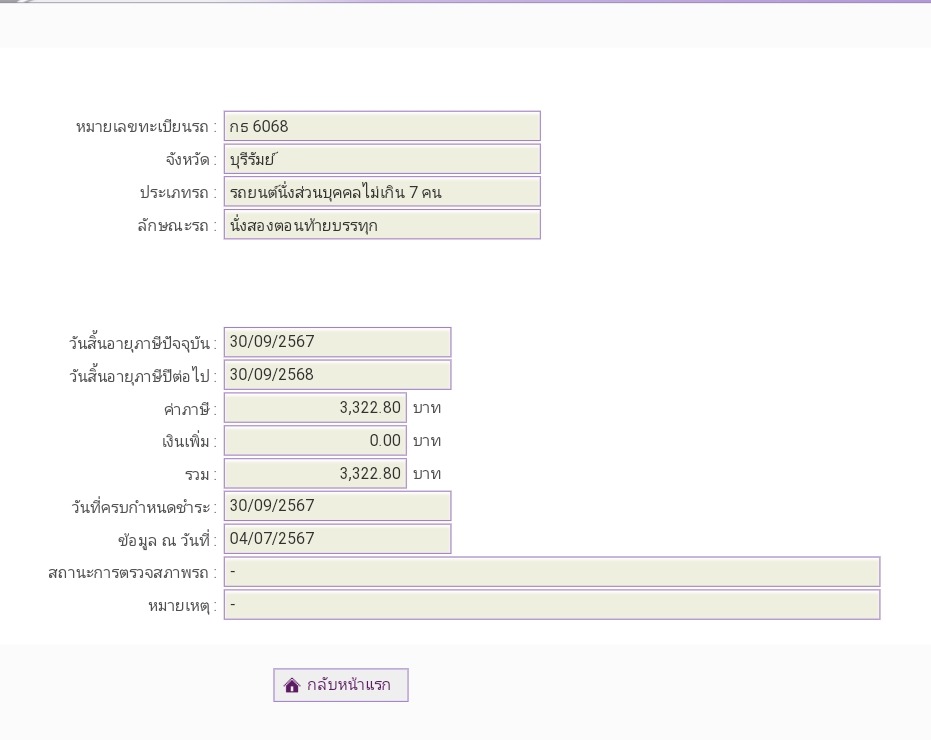Click the สถานะการตรวจสภาพรถ label
931x740 pixels.
[x=131, y=573]
